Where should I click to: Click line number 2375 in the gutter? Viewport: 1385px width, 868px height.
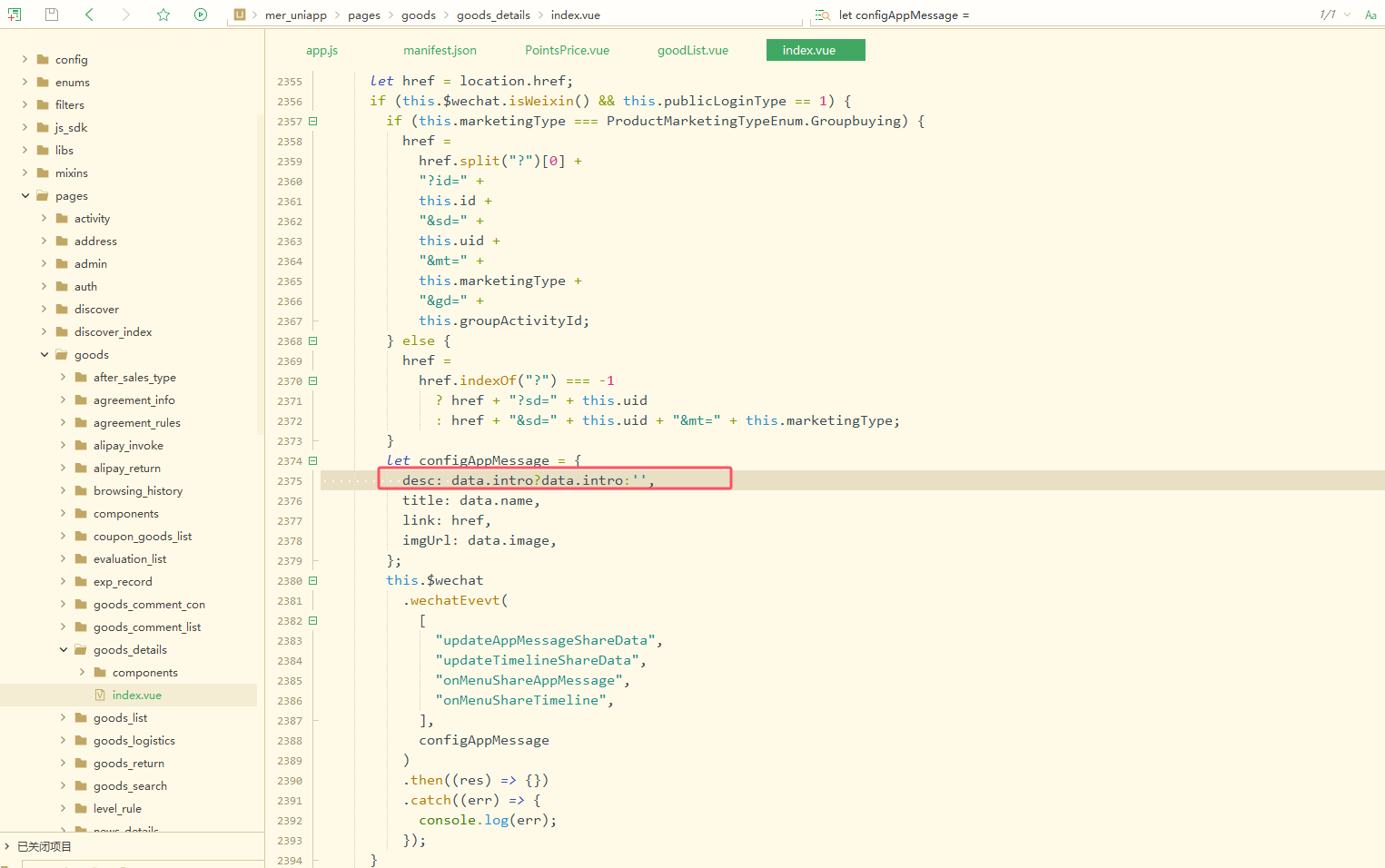click(290, 481)
